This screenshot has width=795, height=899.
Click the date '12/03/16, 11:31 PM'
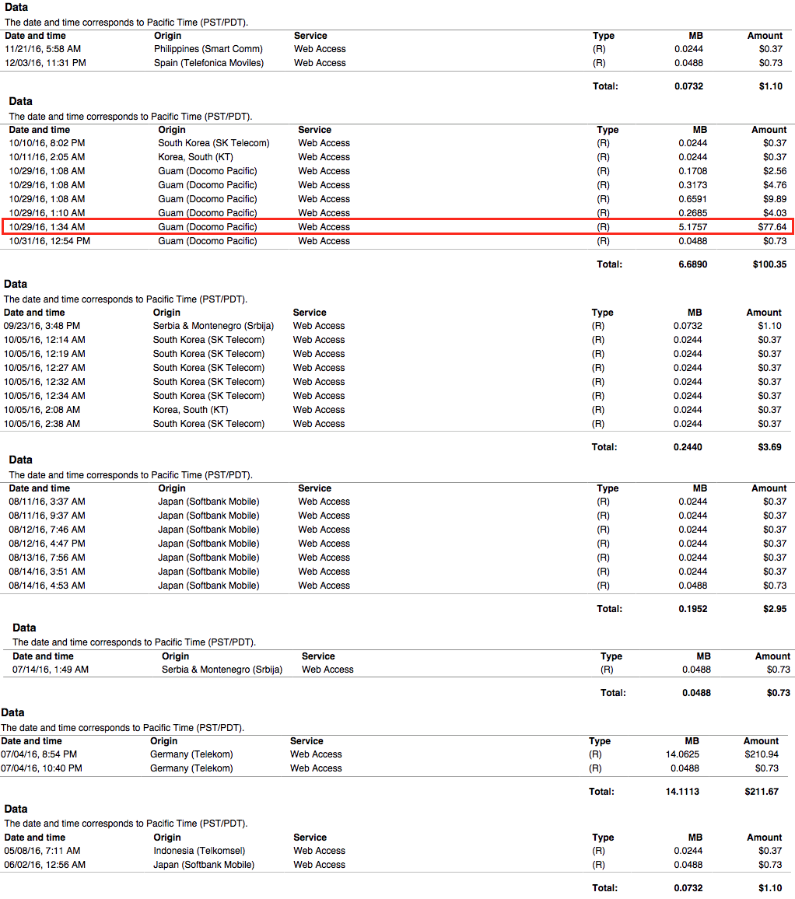(46, 63)
